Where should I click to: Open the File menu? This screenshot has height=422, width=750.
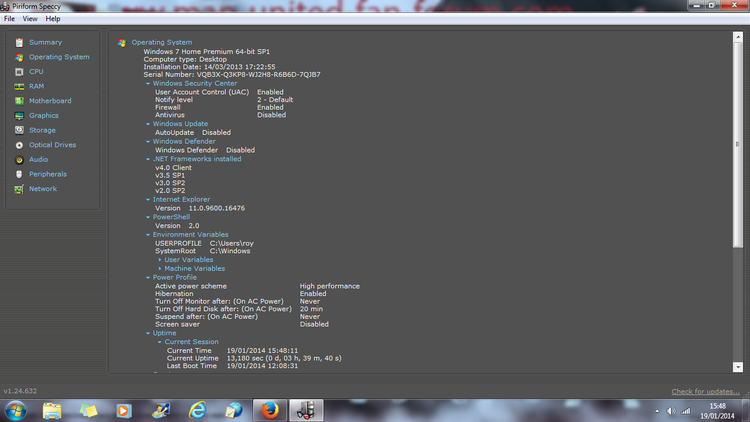coord(9,19)
